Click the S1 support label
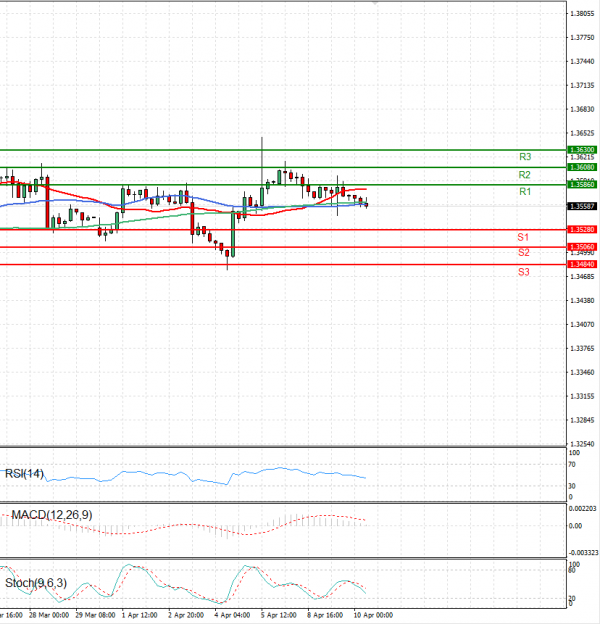This screenshot has width=600, height=624. (x=523, y=238)
